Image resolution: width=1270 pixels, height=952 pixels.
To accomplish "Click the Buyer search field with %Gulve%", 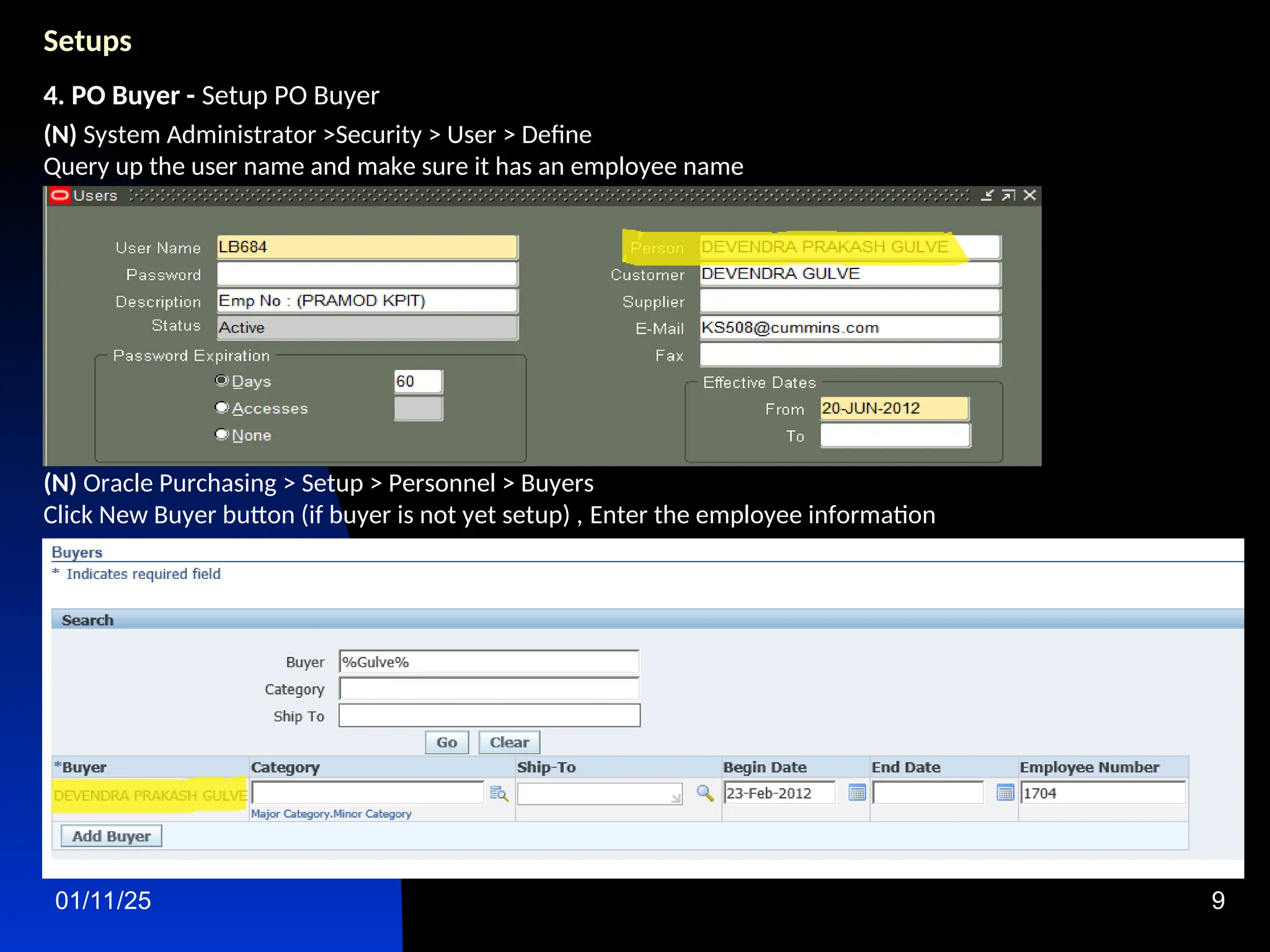I will pos(489,662).
